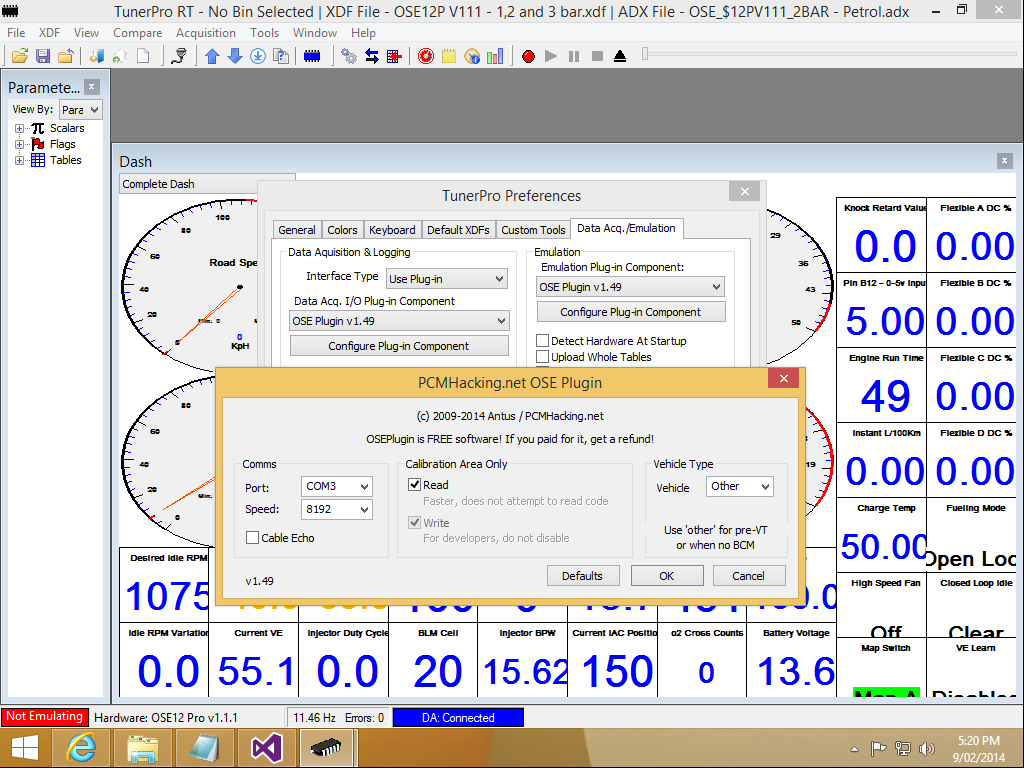Click the Complete Dash selector field
The width and height of the screenshot is (1024, 768).
[207, 184]
